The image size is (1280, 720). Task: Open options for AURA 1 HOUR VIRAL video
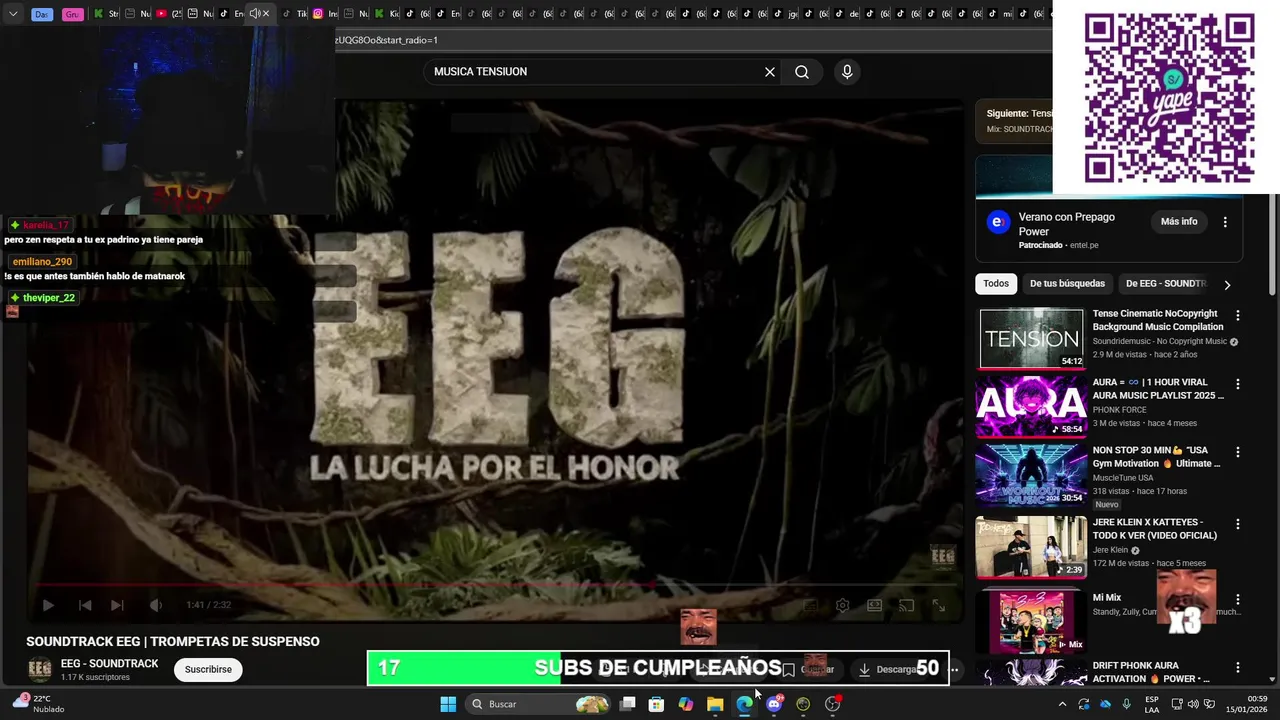click(x=1237, y=384)
